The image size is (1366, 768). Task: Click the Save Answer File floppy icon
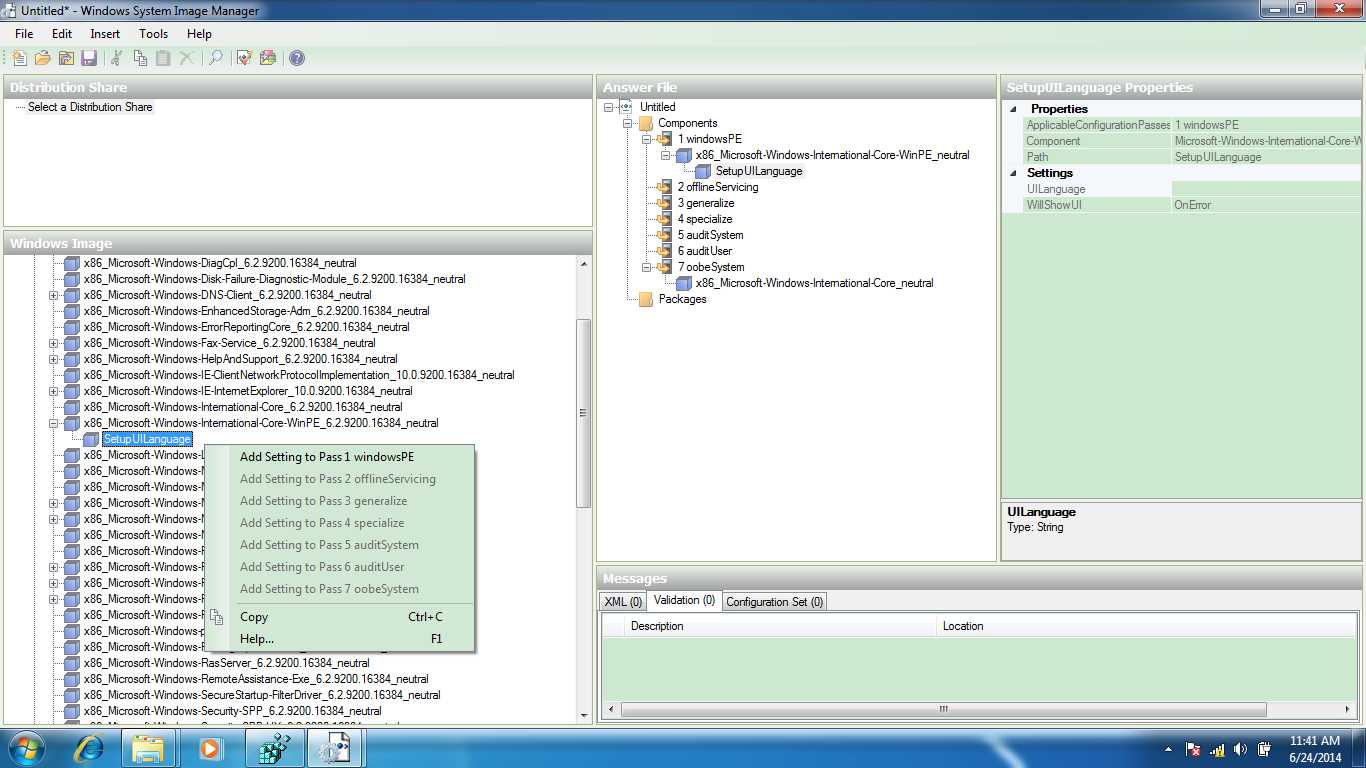click(89, 58)
